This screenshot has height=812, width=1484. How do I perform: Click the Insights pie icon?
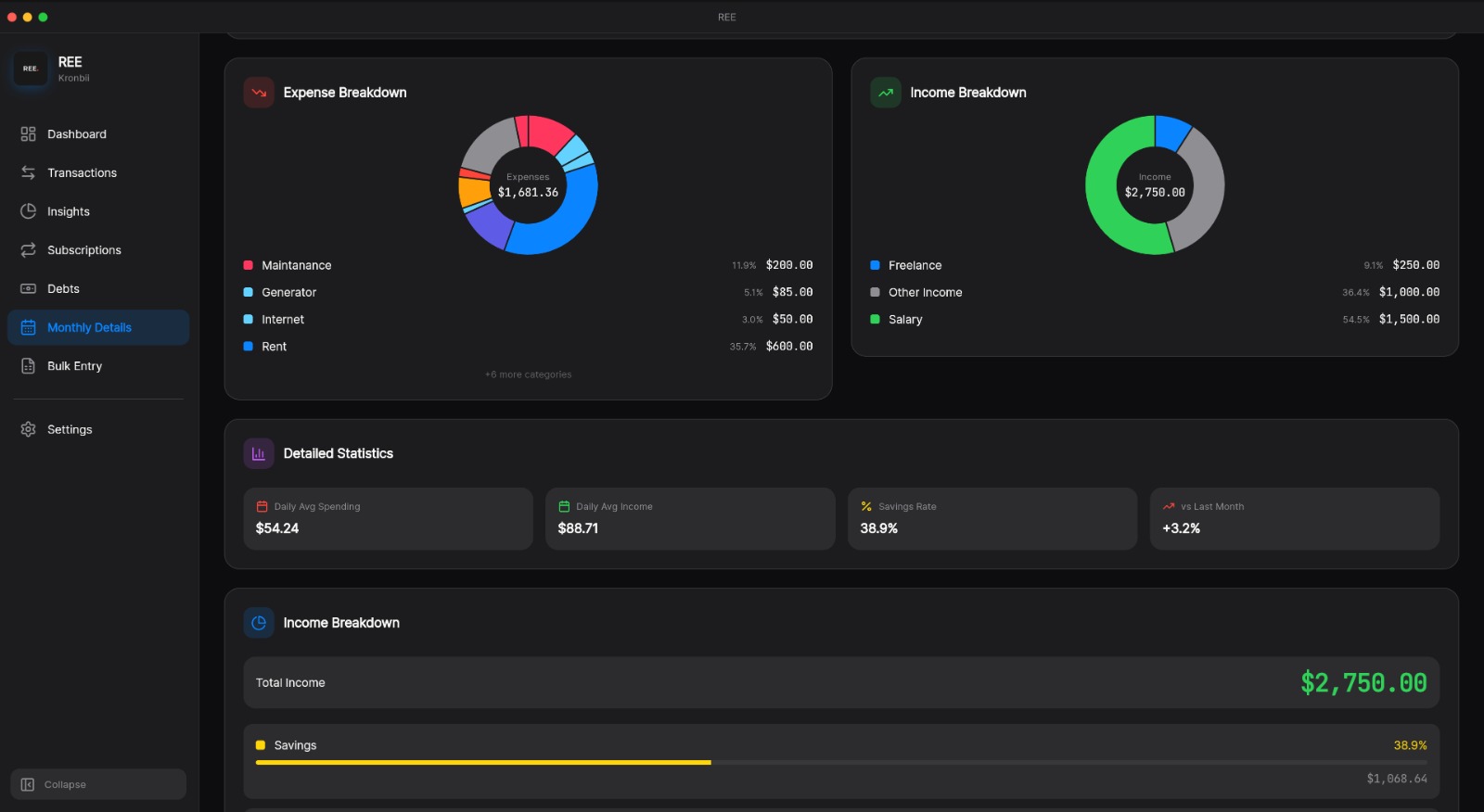[28, 211]
